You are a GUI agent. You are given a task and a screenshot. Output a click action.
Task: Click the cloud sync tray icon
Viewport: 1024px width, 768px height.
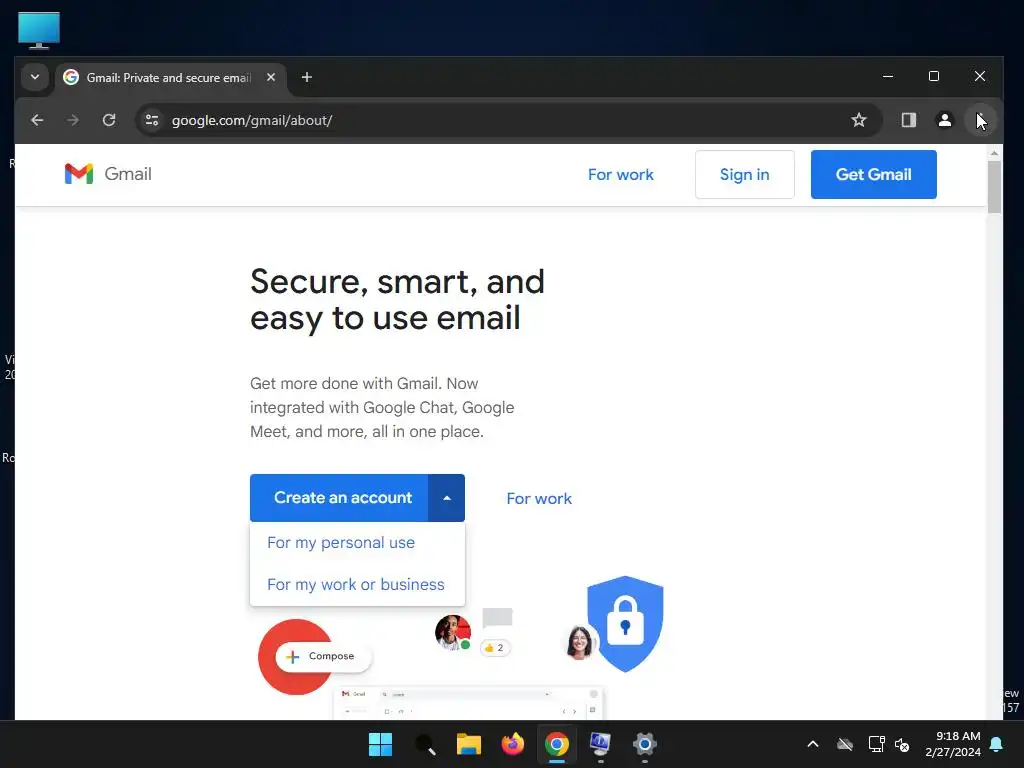coord(844,744)
